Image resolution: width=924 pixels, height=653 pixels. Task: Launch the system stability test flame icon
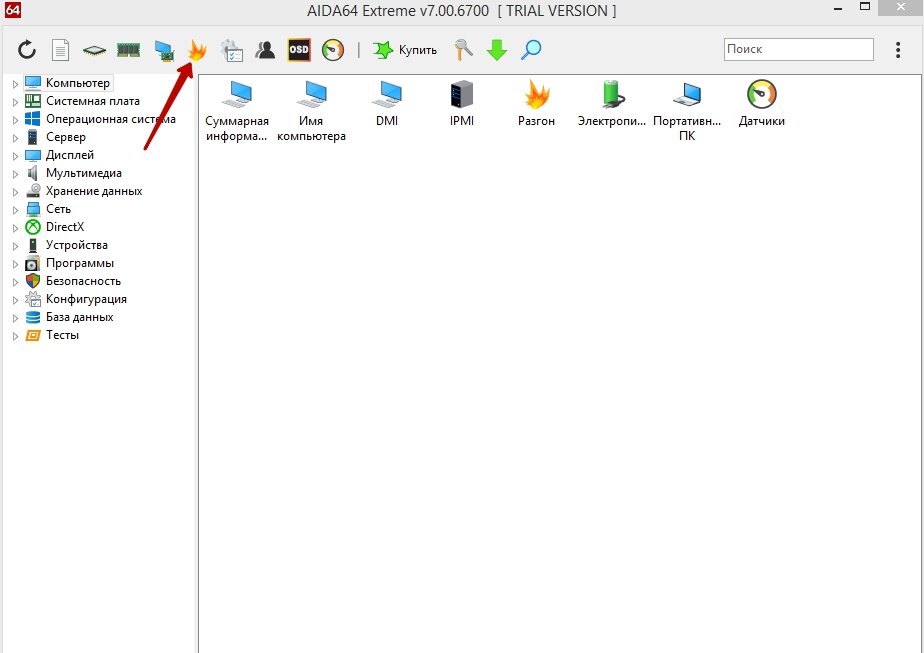(197, 50)
